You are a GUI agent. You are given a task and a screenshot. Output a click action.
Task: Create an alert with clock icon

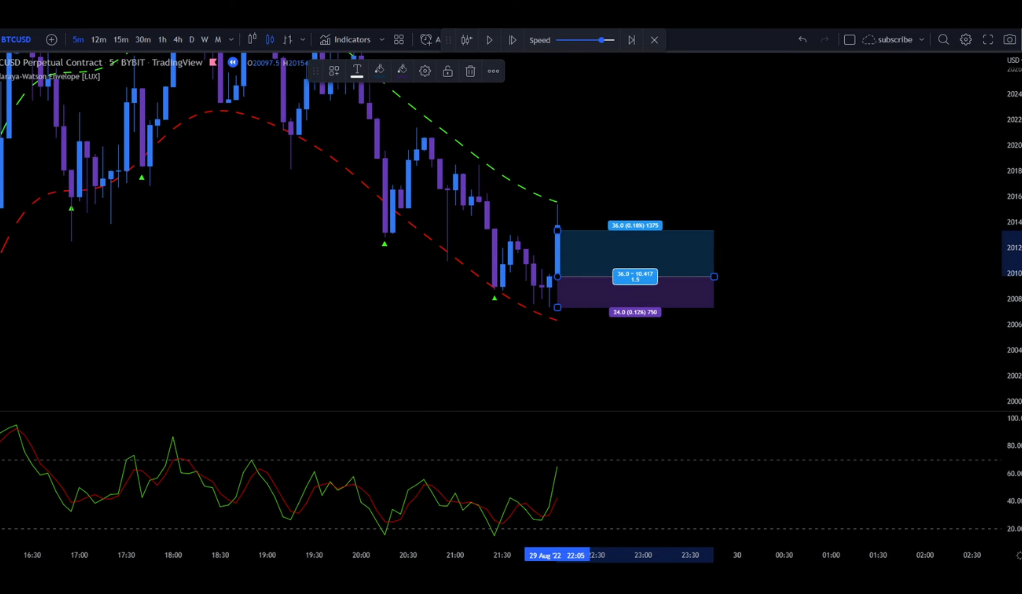[x=426, y=40]
